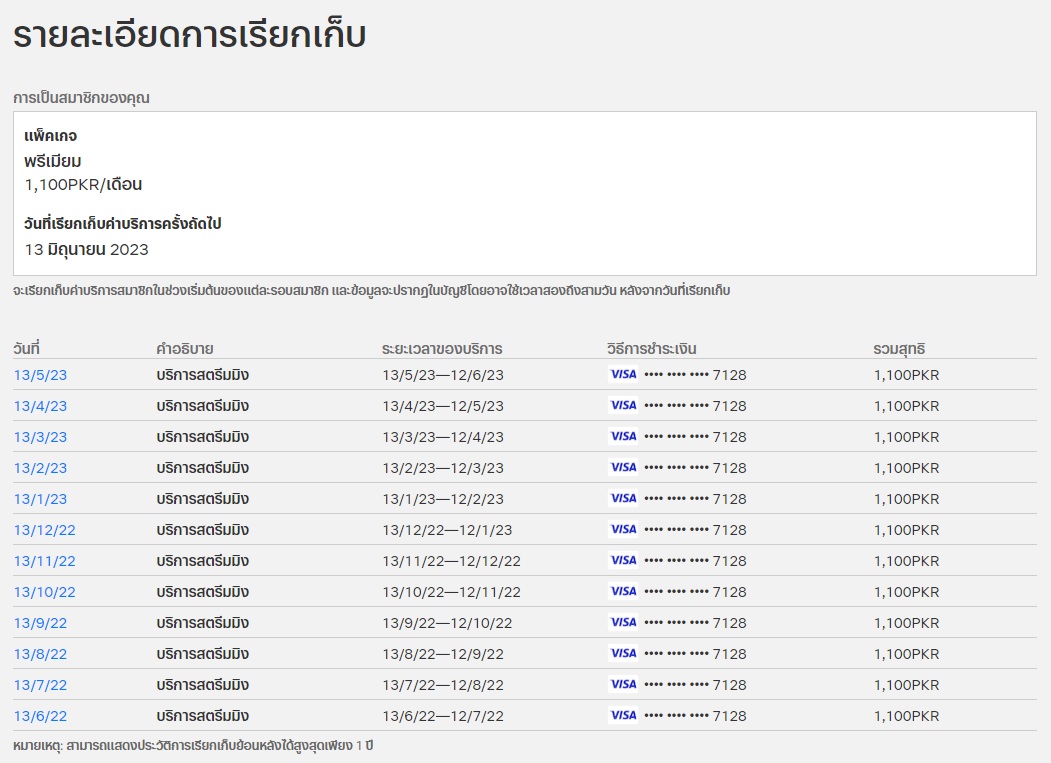Click Visa logo in 13/1/23 row

point(623,498)
